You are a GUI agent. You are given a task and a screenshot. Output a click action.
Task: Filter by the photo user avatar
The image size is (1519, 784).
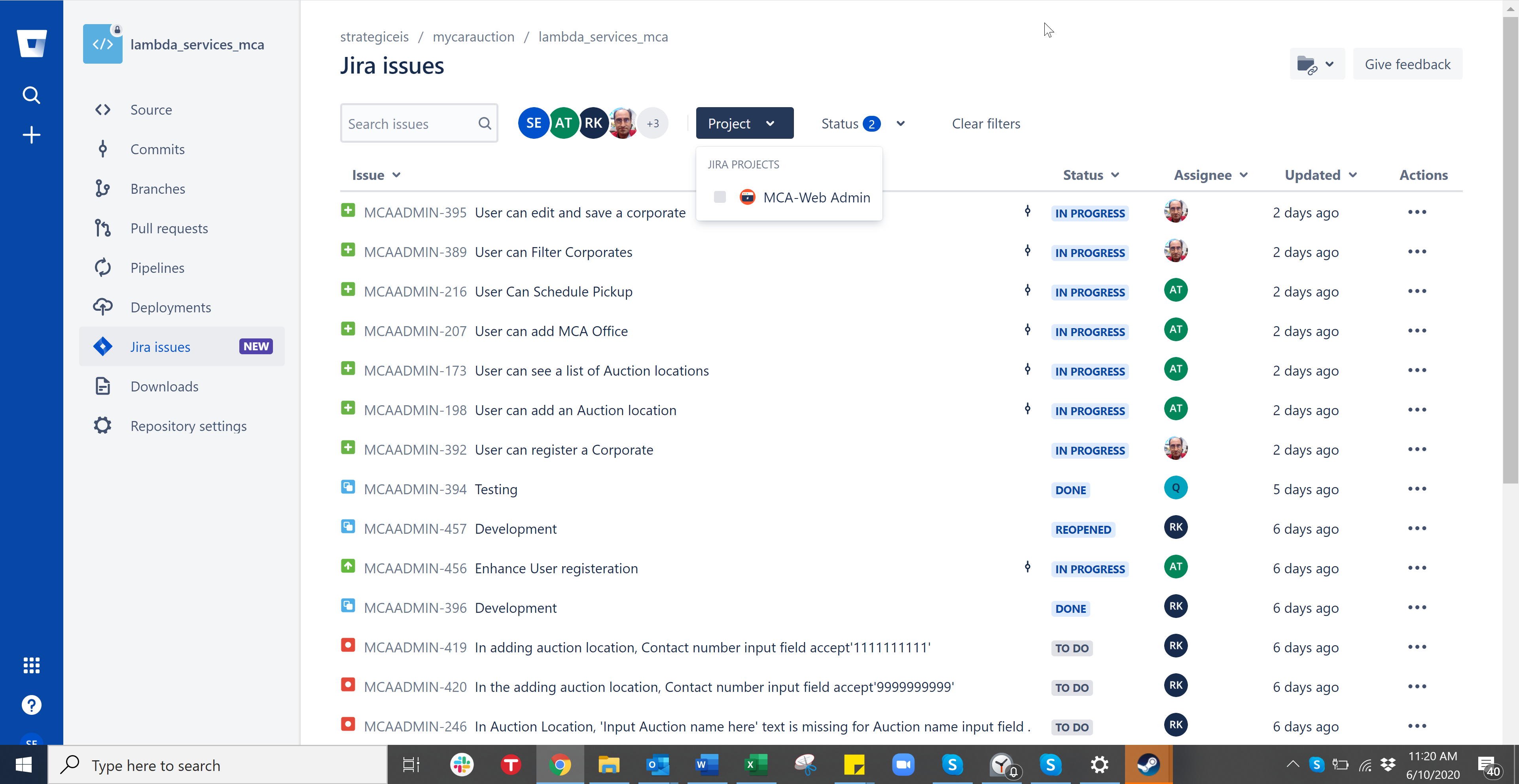tap(623, 123)
